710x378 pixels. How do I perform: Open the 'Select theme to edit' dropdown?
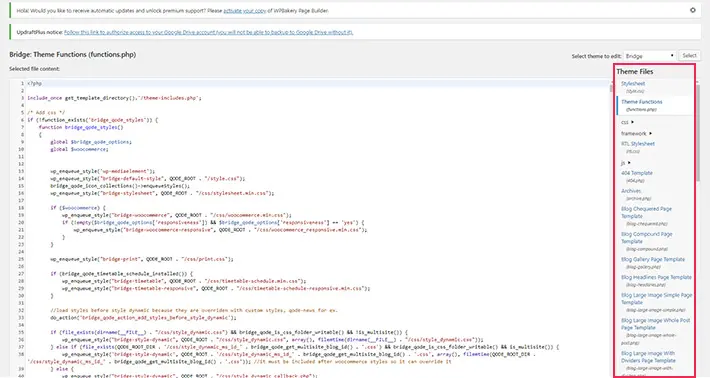coord(649,56)
